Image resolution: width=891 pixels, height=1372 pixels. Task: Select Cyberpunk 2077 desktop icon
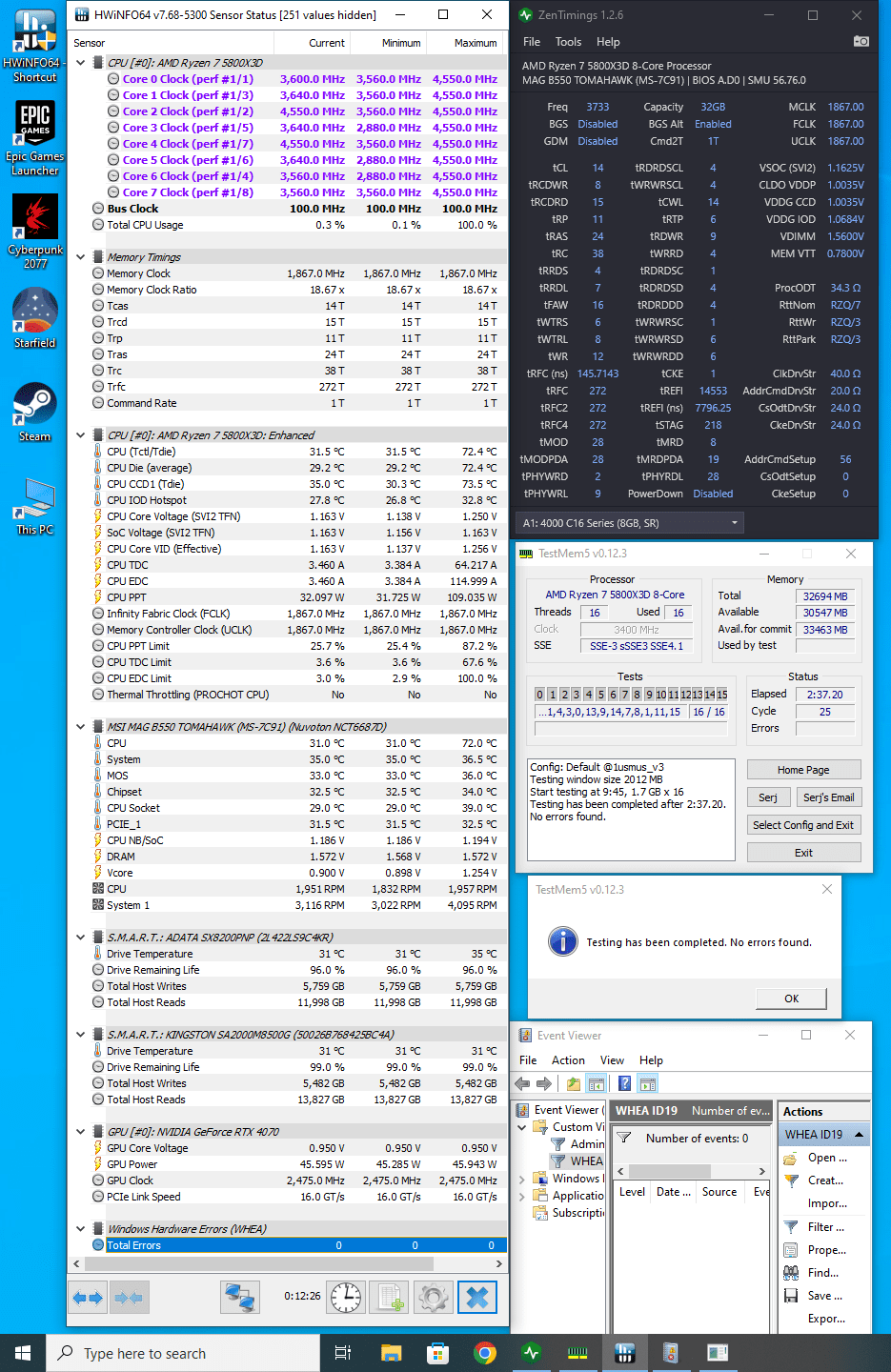pos(35,232)
